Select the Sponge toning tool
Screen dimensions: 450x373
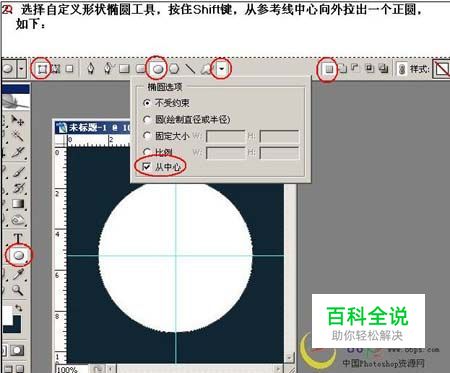point(18,220)
